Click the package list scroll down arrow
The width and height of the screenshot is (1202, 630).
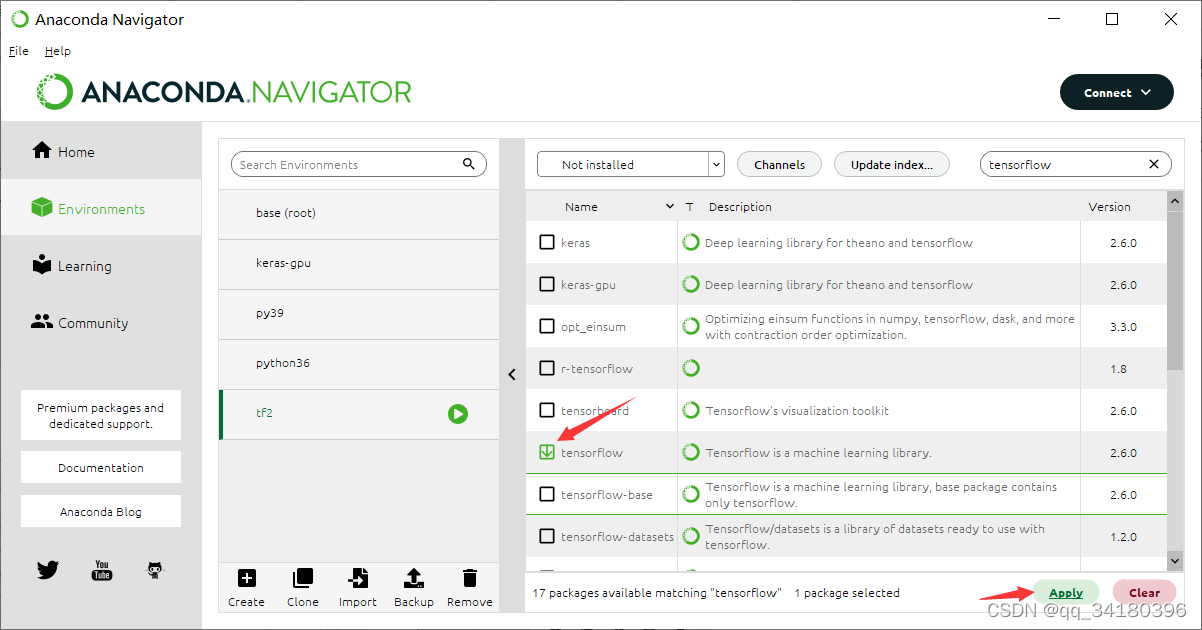pyautogui.click(x=1175, y=562)
